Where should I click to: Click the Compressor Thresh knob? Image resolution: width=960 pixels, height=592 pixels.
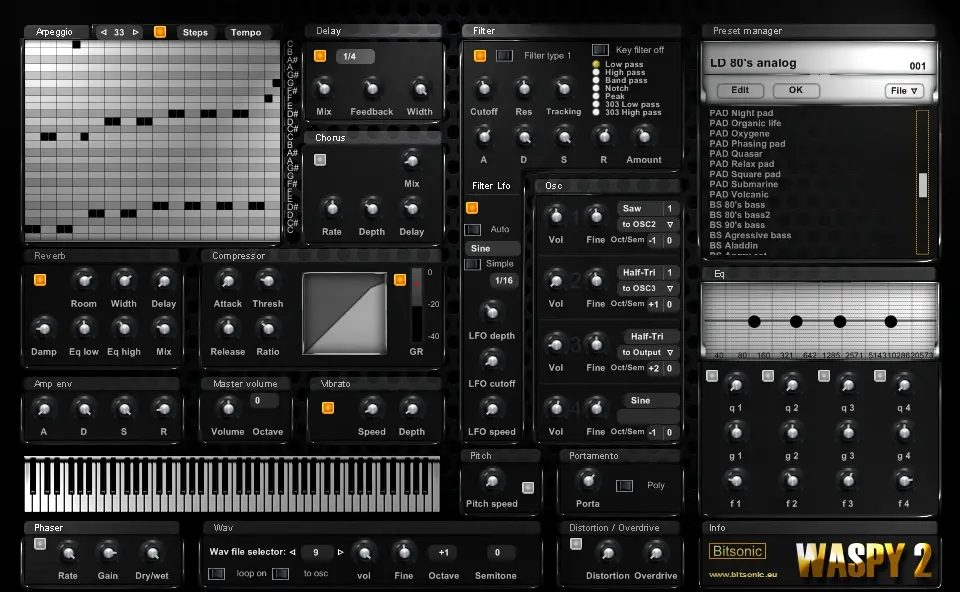(x=268, y=281)
